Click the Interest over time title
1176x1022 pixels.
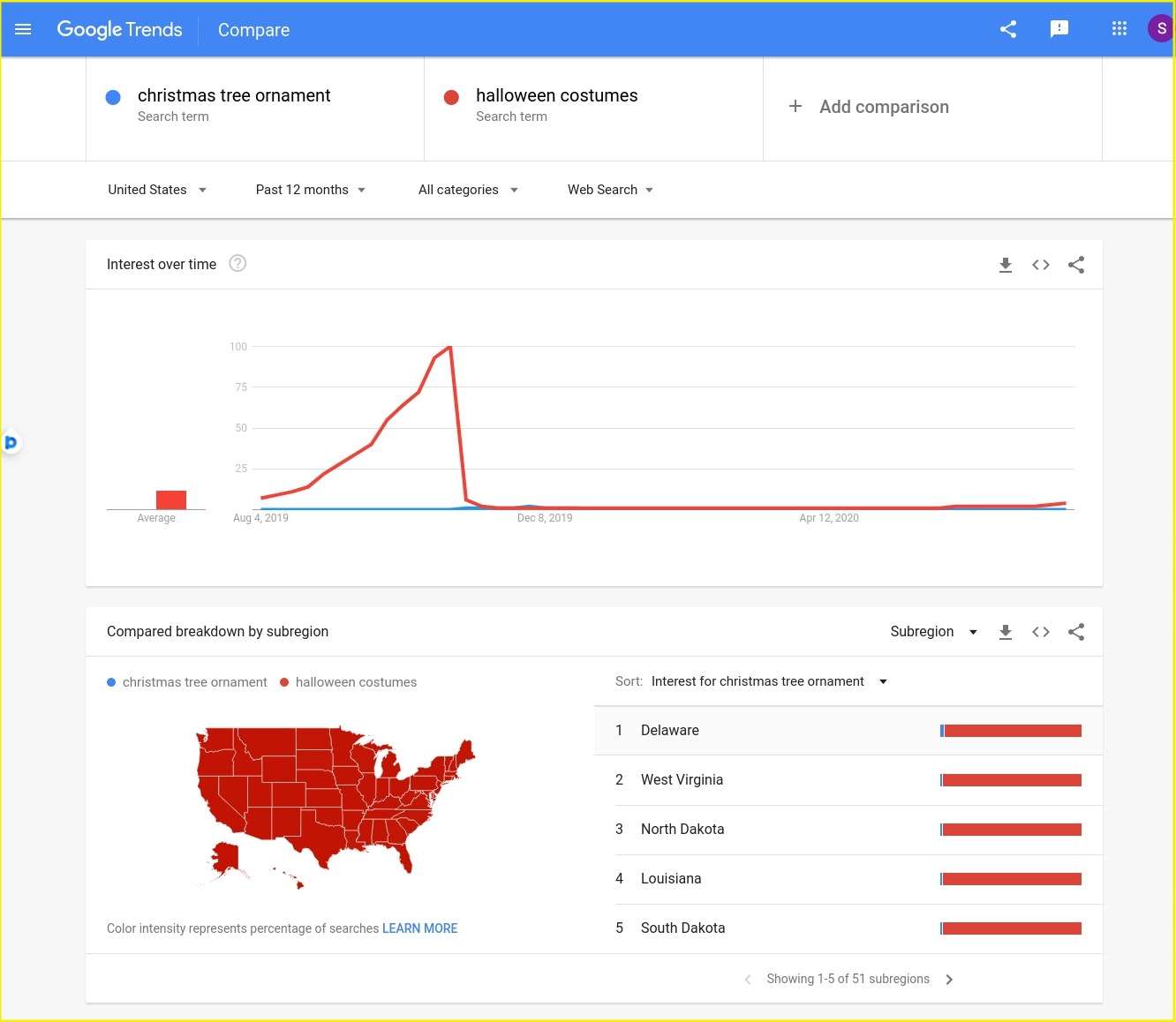tap(162, 264)
